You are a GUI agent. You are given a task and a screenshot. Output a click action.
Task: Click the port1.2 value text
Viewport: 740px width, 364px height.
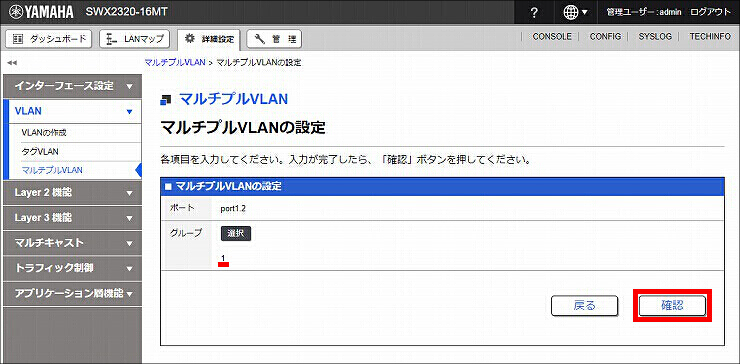point(232,209)
